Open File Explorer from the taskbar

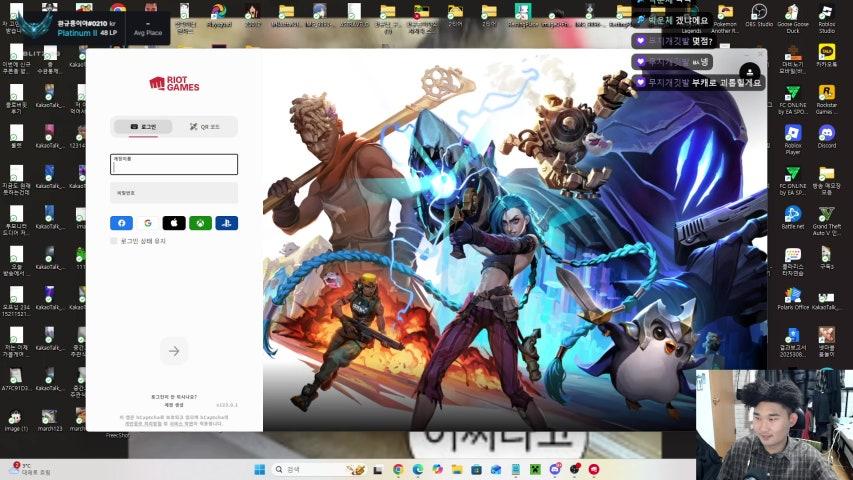point(457,470)
